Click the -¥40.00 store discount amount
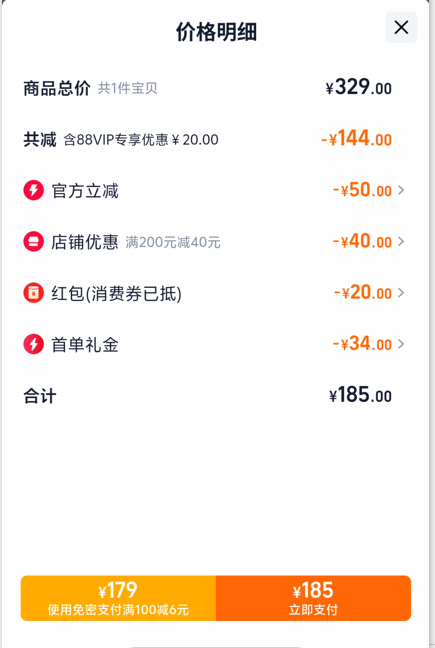This screenshot has height=648, width=435. pos(362,241)
